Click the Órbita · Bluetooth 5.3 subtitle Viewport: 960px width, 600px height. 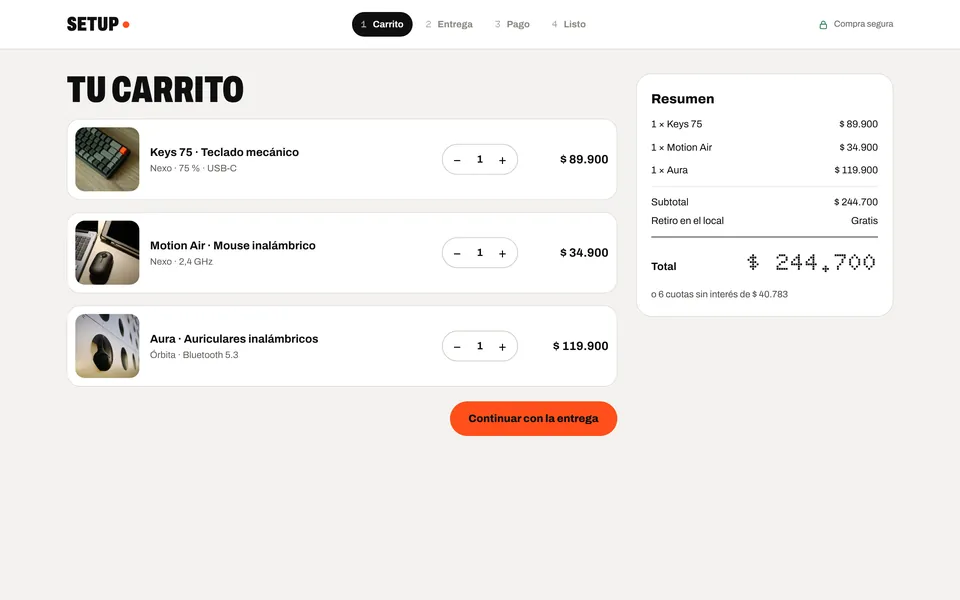tap(194, 355)
